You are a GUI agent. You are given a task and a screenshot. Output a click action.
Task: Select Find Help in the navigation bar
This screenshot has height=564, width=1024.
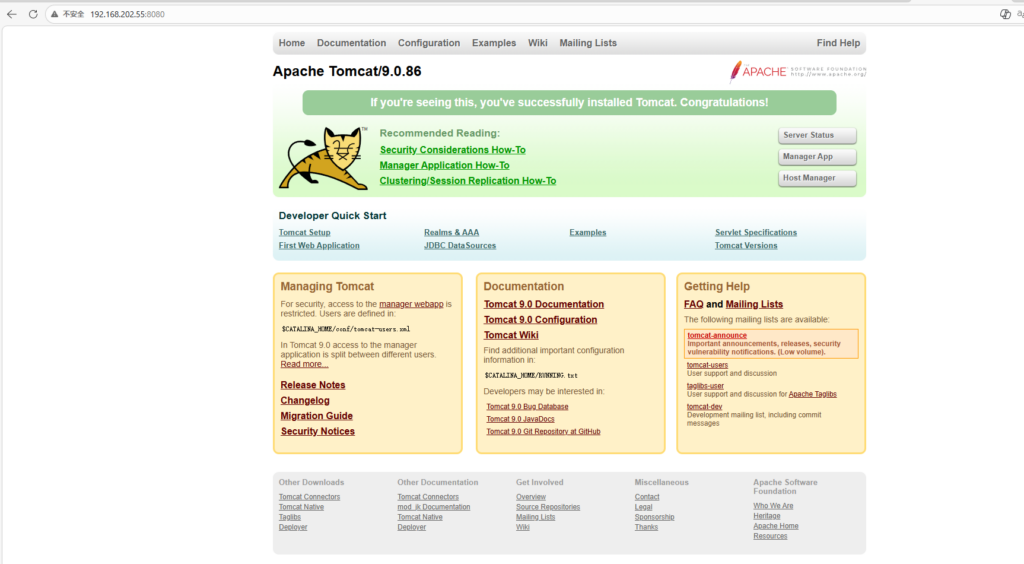click(x=838, y=43)
